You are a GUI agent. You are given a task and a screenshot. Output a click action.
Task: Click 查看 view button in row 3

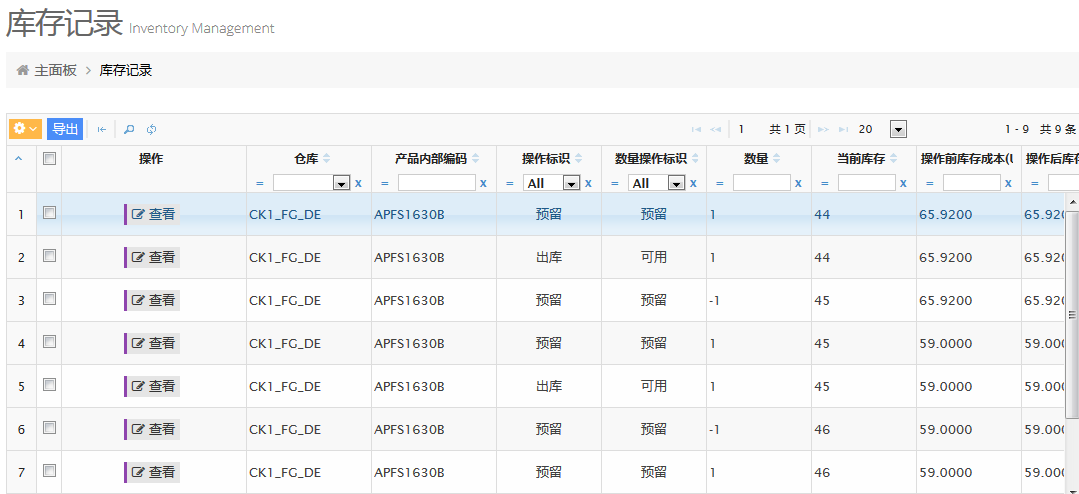pos(153,300)
